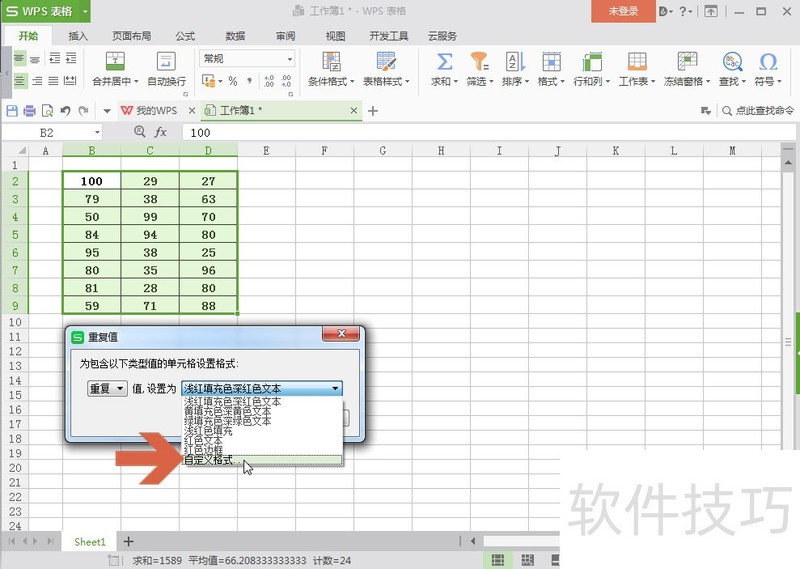Expand the 筛选 dropdown arrow
The image size is (800, 569).
pyautogui.click(x=491, y=82)
